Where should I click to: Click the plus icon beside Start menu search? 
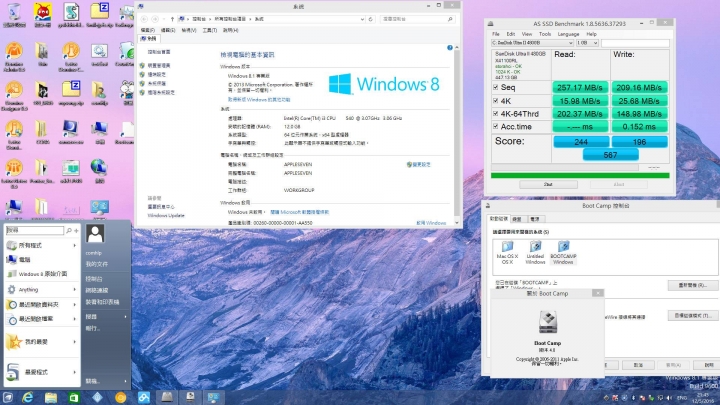pyautogui.click(x=76, y=231)
